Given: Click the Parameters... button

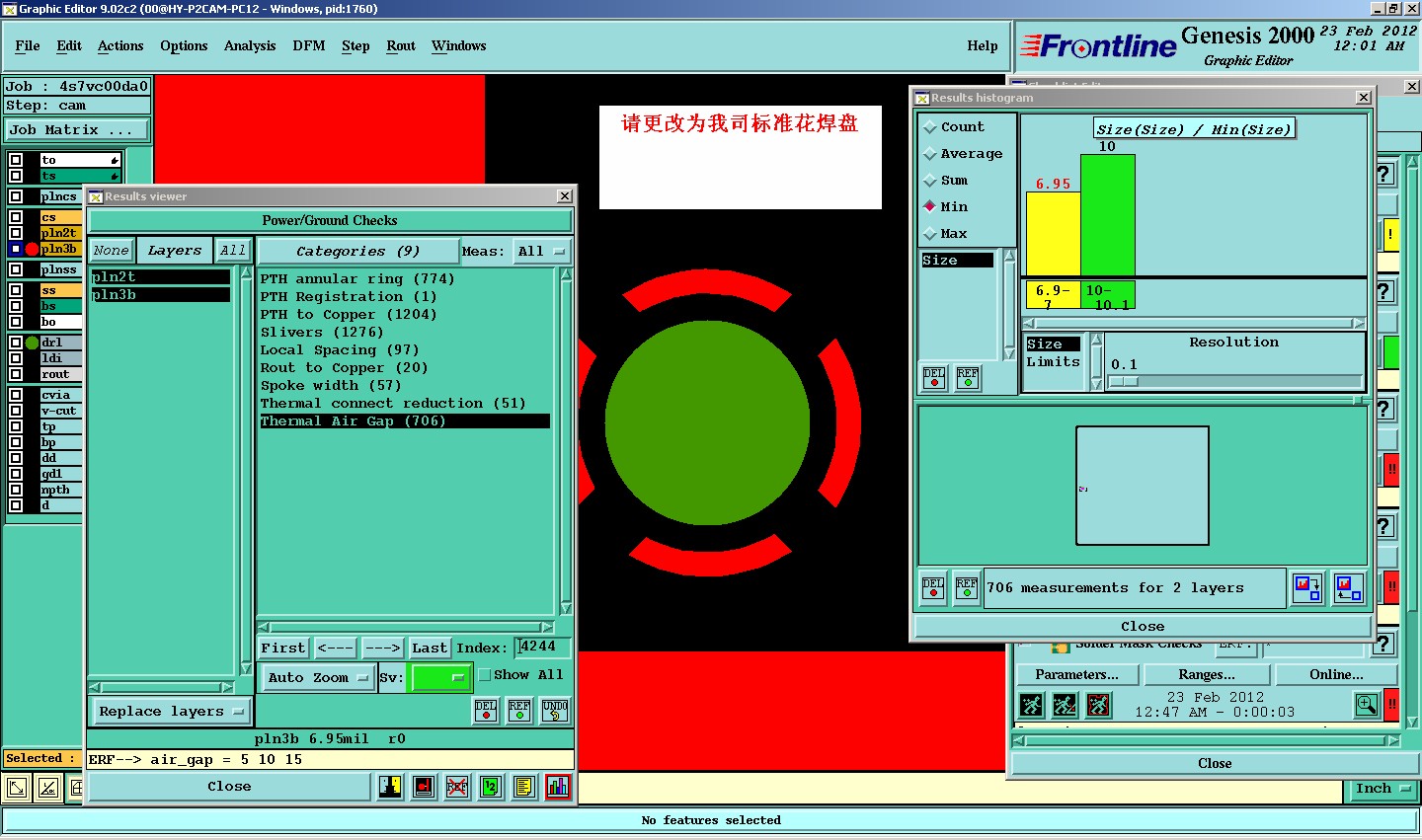Looking at the screenshot, I should click(1076, 675).
